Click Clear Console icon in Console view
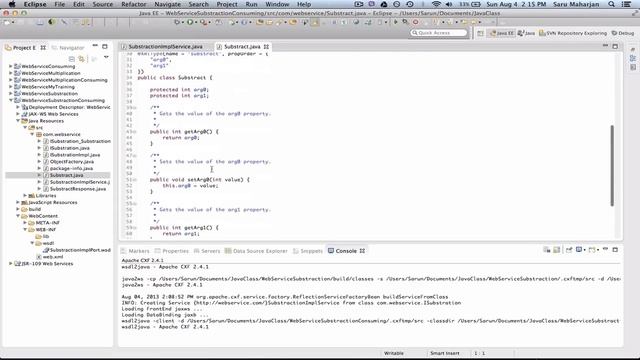 (x=547, y=249)
